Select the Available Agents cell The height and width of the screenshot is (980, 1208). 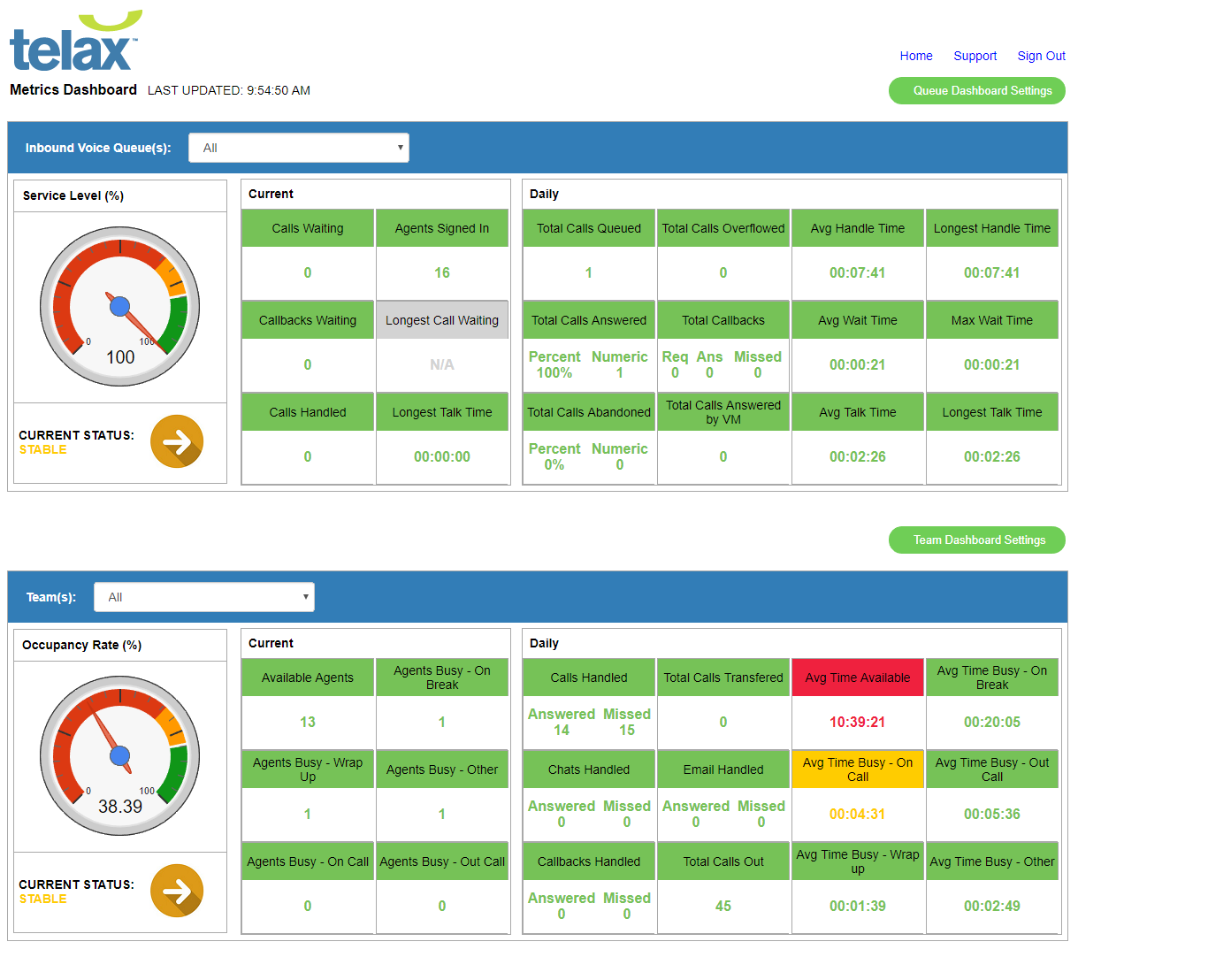(307, 677)
